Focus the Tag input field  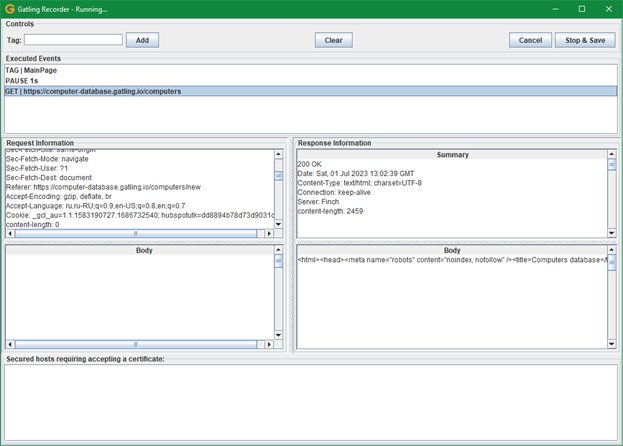pyautogui.click(x=74, y=40)
